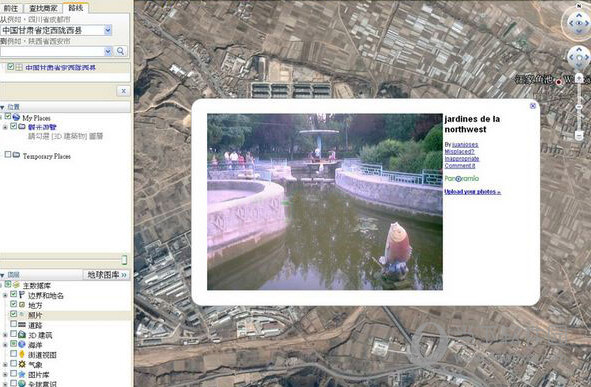This screenshot has height=387, width=591.
Task: Toggle the 边界和地名 layer checkbox
Action: [x=13, y=294]
